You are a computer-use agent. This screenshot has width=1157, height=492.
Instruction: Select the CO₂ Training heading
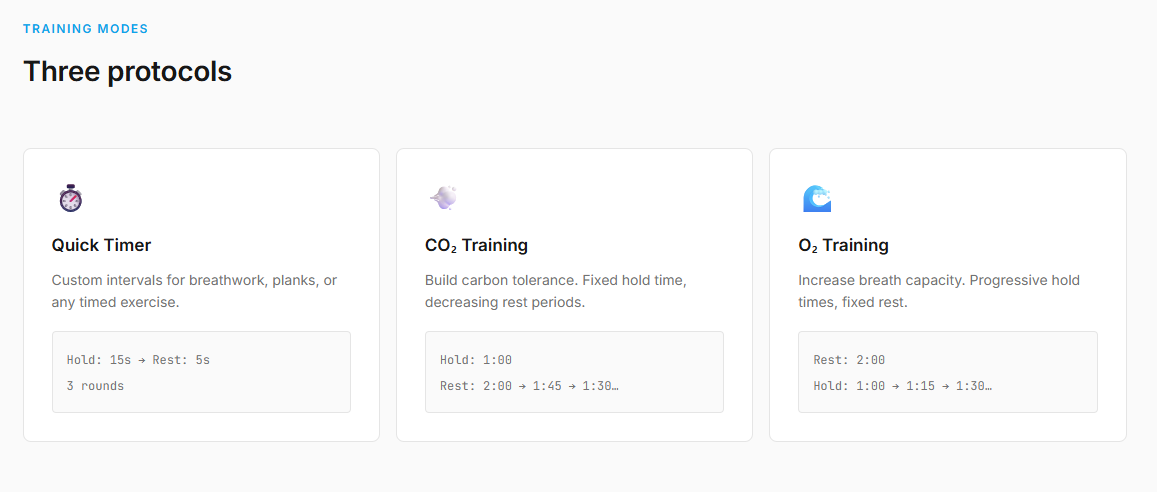click(477, 245)
